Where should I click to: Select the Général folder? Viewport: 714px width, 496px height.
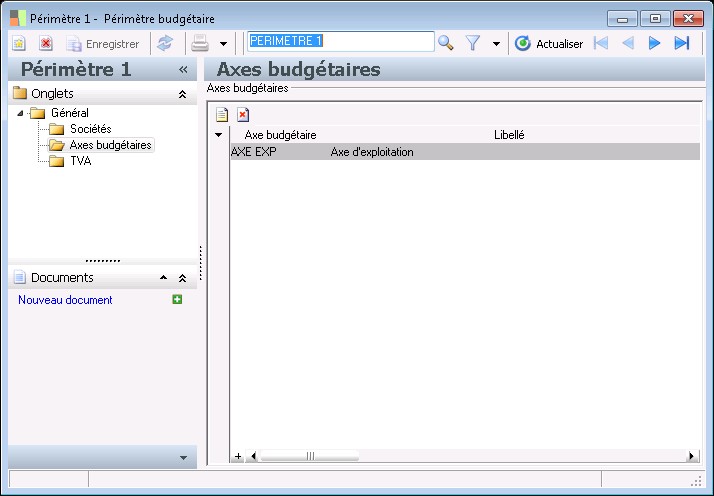(60, 112)
